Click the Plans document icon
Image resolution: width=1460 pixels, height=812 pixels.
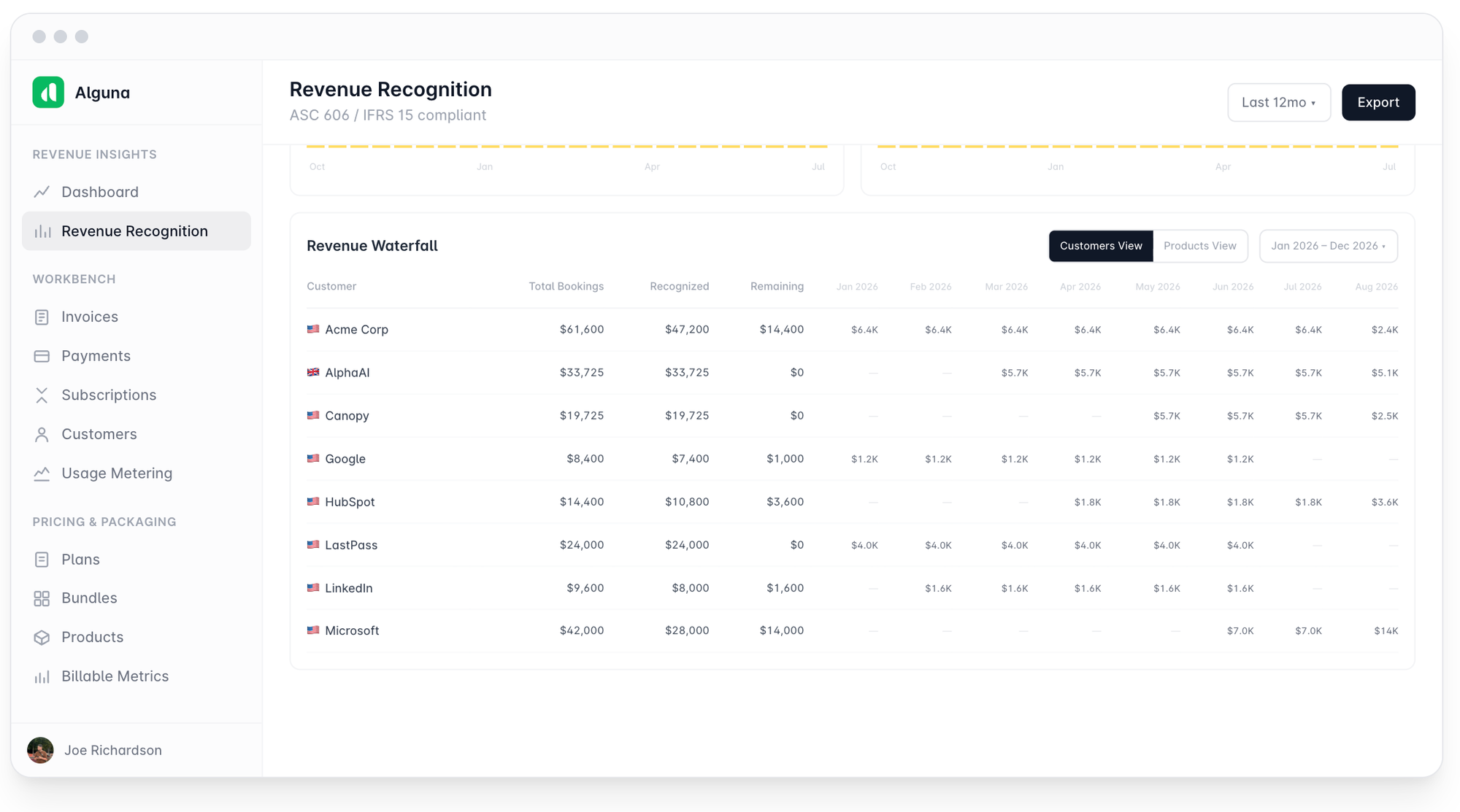point(42,560)
